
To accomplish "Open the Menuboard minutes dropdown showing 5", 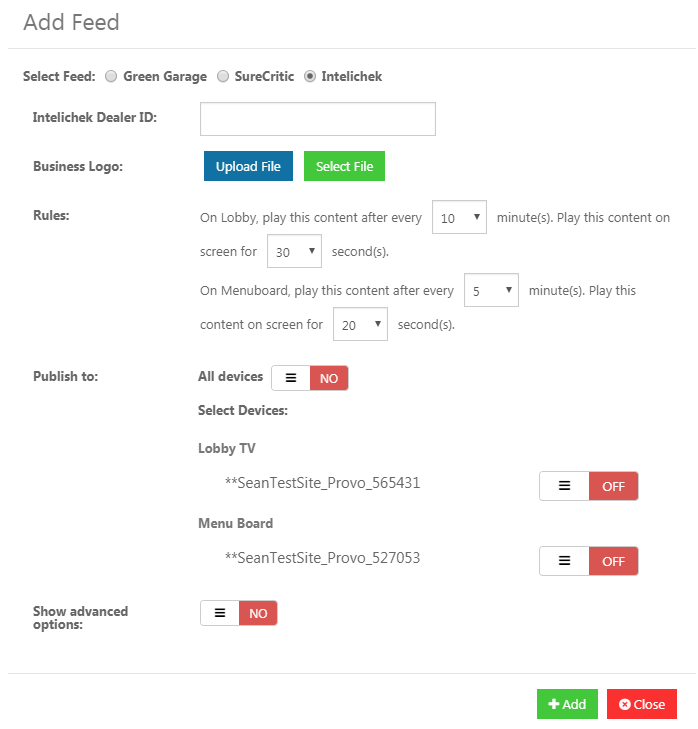I will point(491,290).
